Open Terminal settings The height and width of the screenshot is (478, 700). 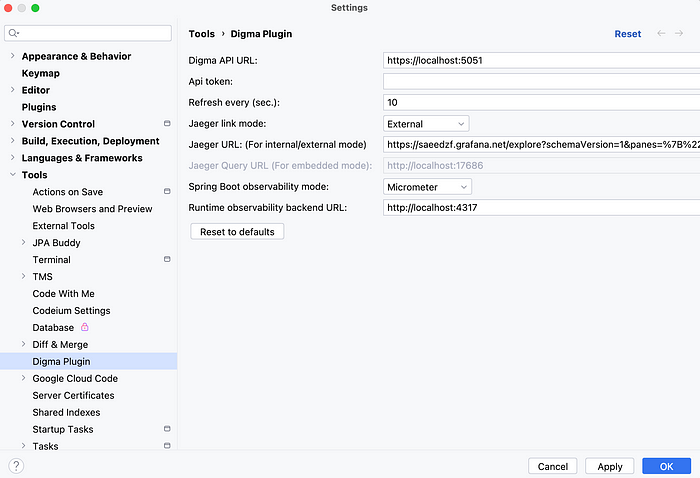click(x=51, y=260)
